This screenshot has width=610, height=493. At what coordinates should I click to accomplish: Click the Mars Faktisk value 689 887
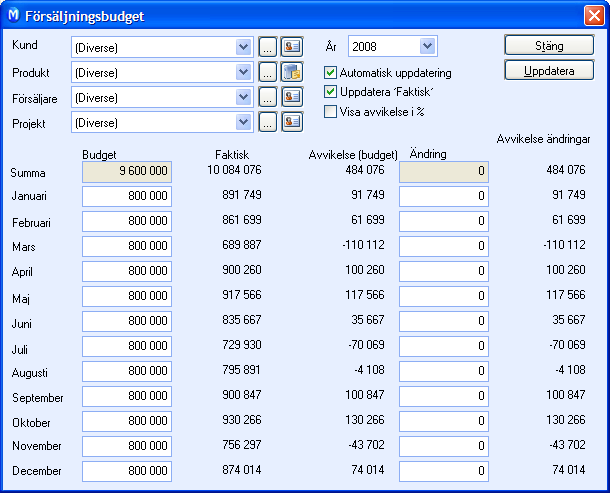point(242,245)
